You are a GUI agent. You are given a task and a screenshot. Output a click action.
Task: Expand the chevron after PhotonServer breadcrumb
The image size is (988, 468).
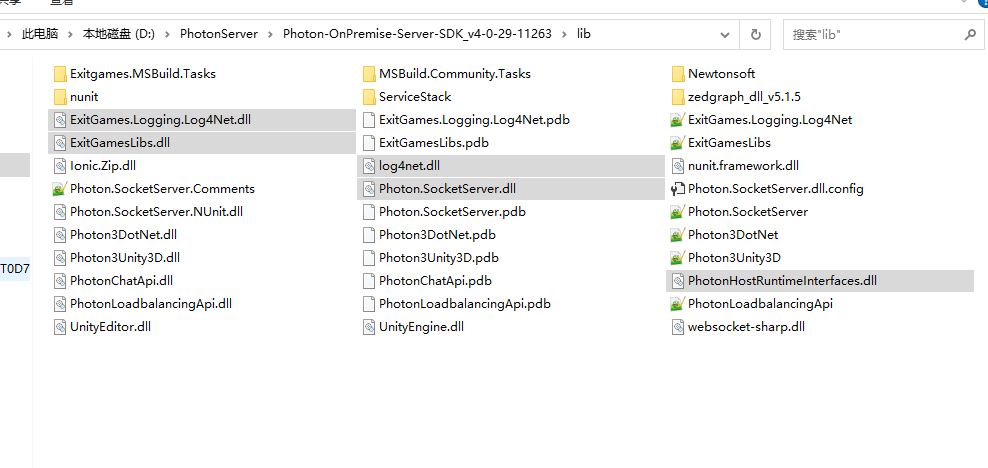tap(270, 35)
